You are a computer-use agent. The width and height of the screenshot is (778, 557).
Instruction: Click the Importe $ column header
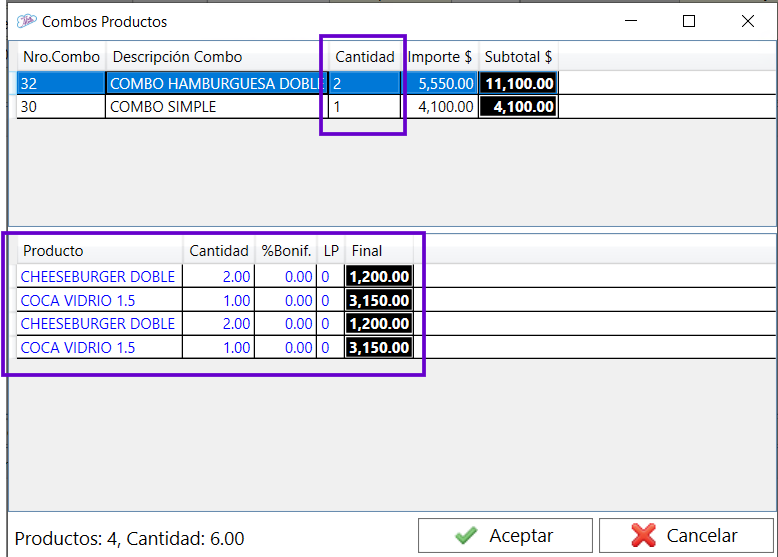[x=440, y=57]
